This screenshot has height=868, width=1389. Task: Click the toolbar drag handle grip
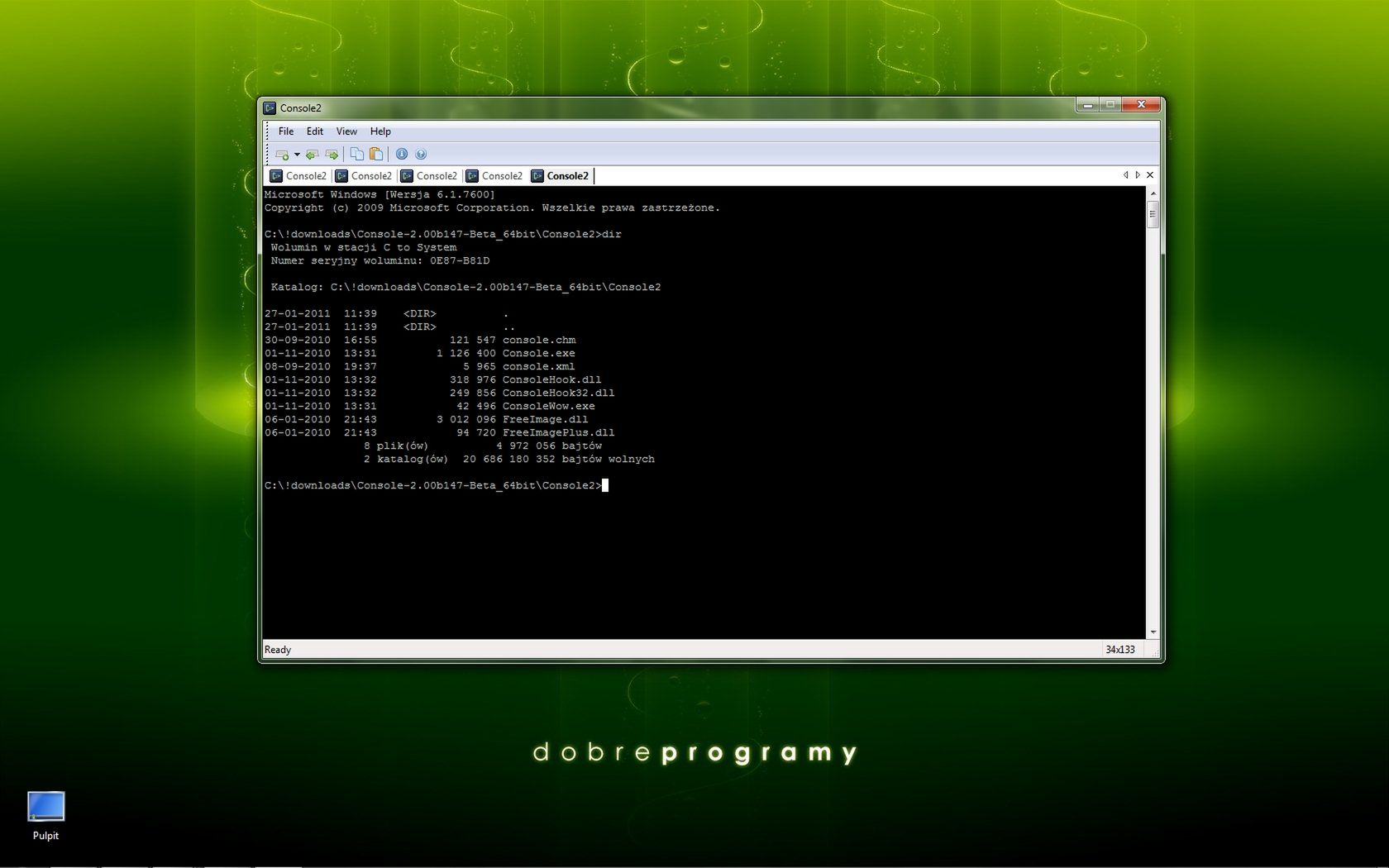click(x=267, y=154)
